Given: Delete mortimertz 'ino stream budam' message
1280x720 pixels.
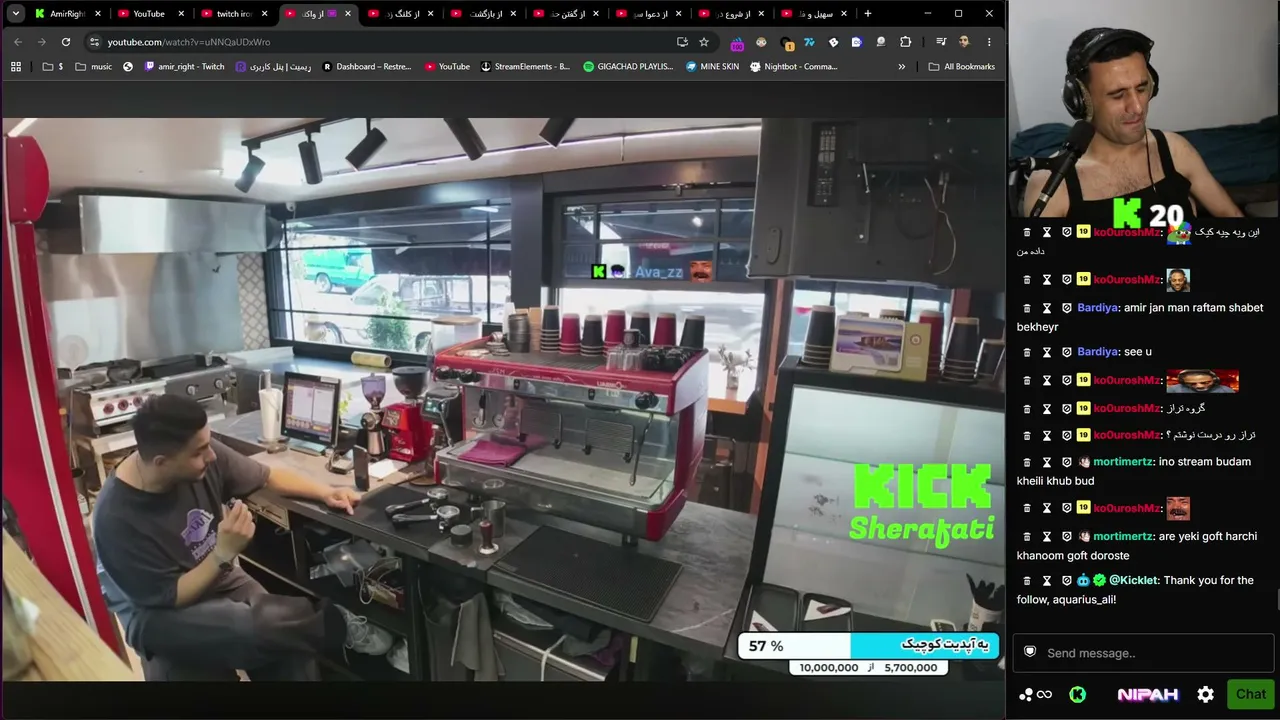Looking at the screenshot, I should coord(1027,462).
